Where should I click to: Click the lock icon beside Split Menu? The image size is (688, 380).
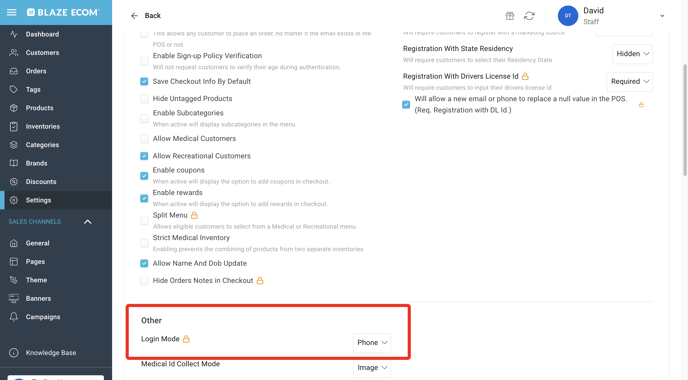click(x=194, y=215)
